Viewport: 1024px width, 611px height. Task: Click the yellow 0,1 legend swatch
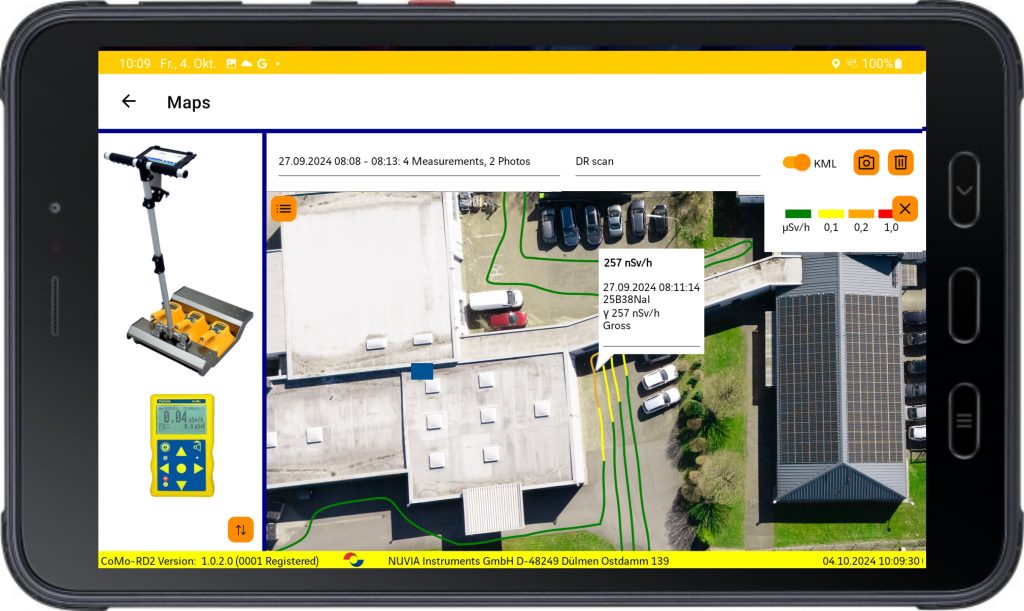831,213
